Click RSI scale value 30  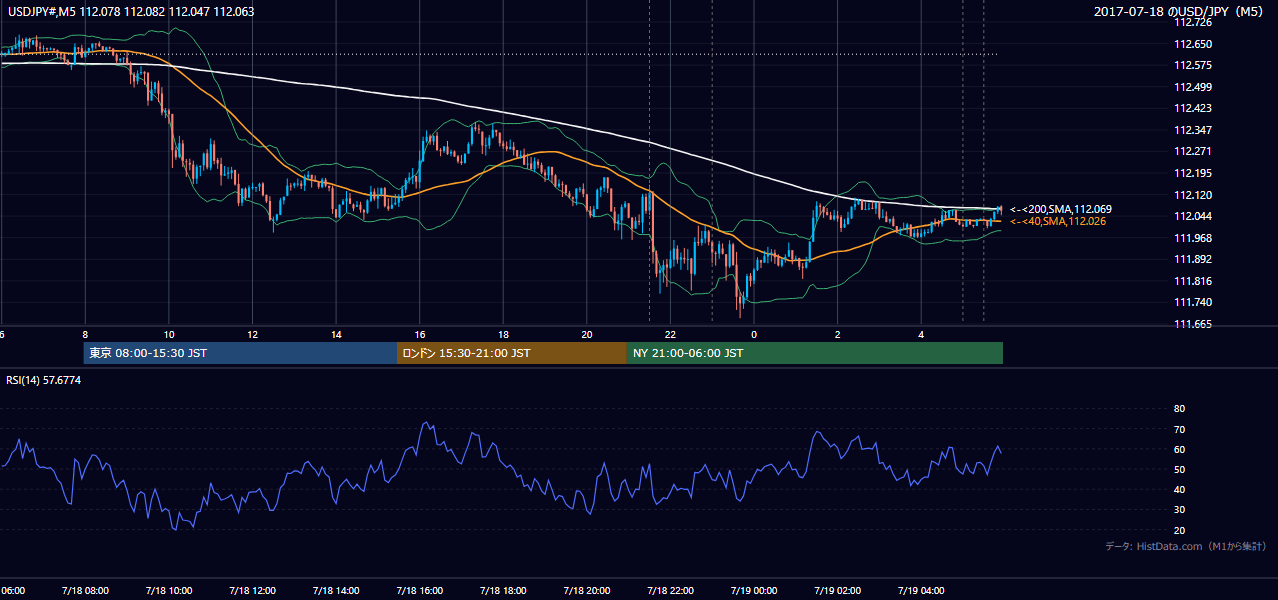click(x=1179, y=510)
